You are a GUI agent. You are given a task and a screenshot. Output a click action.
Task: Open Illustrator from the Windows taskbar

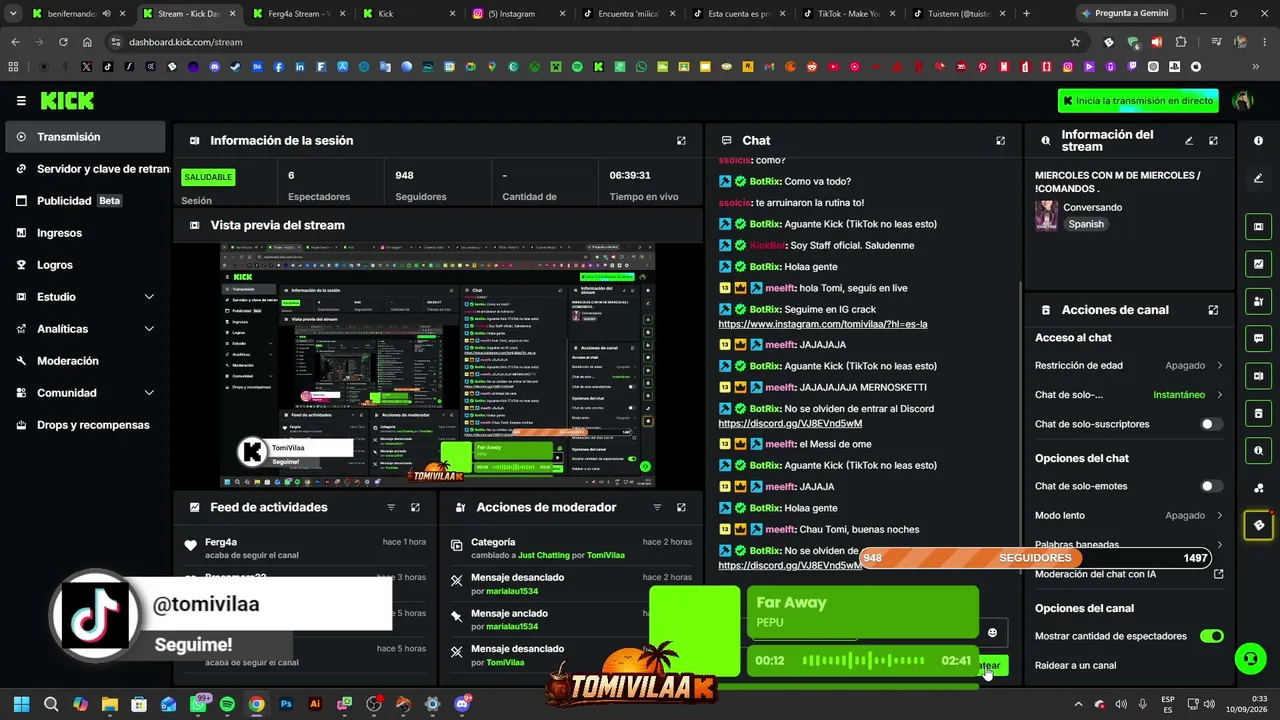pyautogui.click(x=315, y=704)
